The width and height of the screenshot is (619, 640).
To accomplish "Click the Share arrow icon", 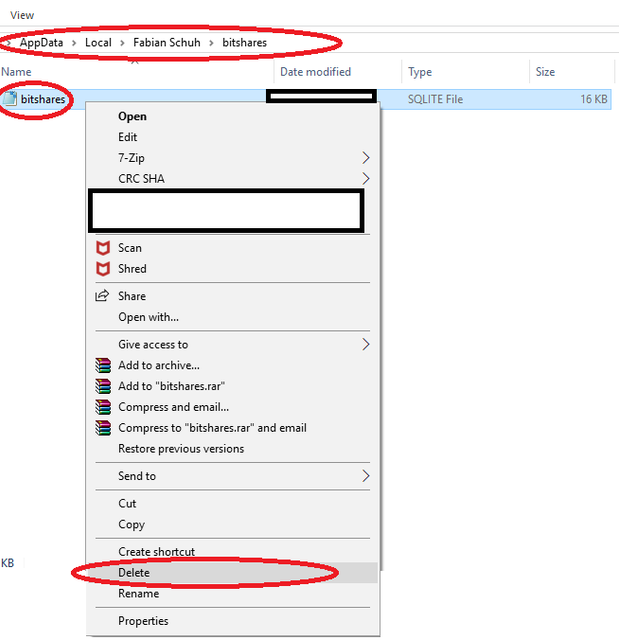I will pyautogui.click(x=102, y=296).
